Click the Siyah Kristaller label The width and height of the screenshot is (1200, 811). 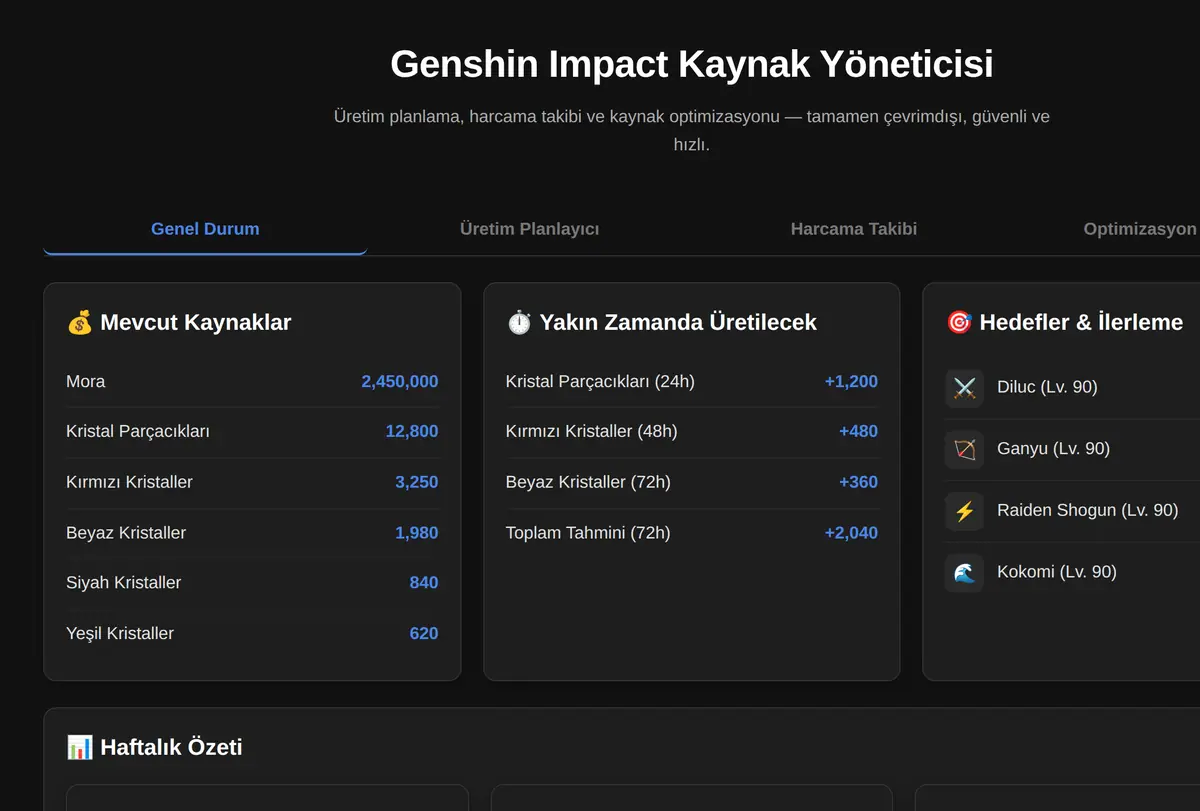tap(124, 582)
